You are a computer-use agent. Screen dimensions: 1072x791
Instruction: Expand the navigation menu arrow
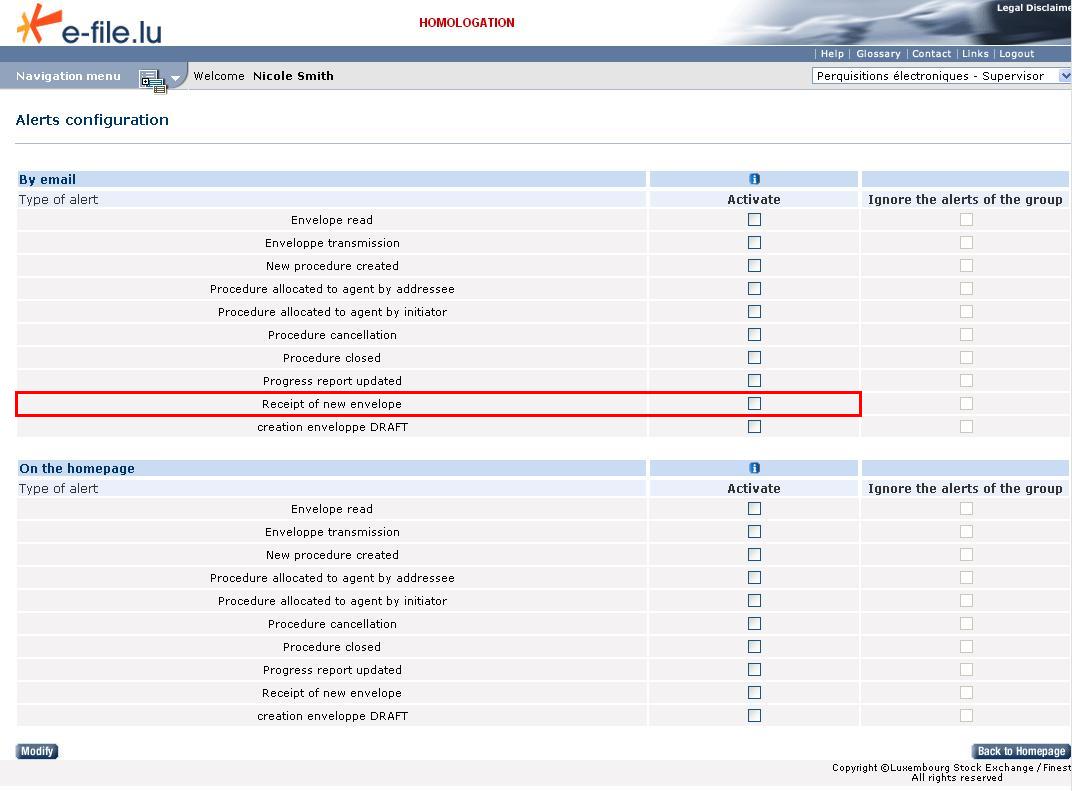[176, 78]
